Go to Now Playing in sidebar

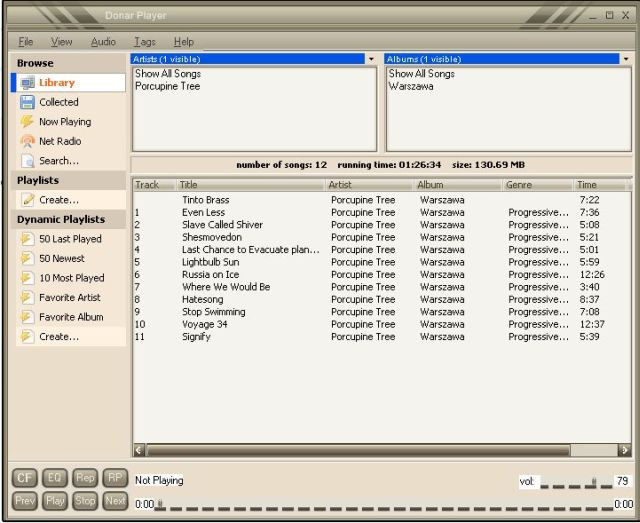[71, 122]
